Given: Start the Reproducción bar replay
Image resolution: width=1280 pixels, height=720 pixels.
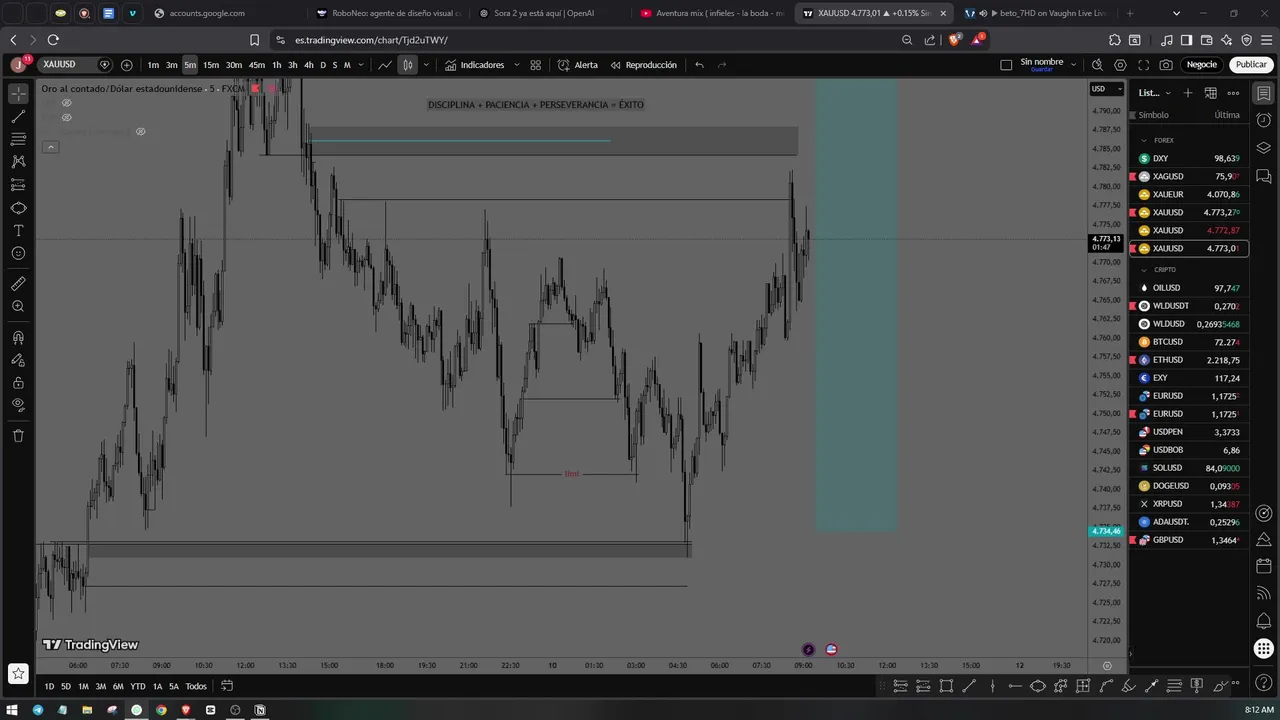Looking at the screenshot, I should [643, 65].
